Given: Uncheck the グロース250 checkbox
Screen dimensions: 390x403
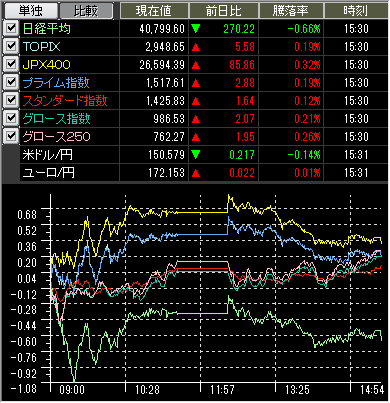Looking at the screenshot, I should pyautogui.click(x=11, y=136).
